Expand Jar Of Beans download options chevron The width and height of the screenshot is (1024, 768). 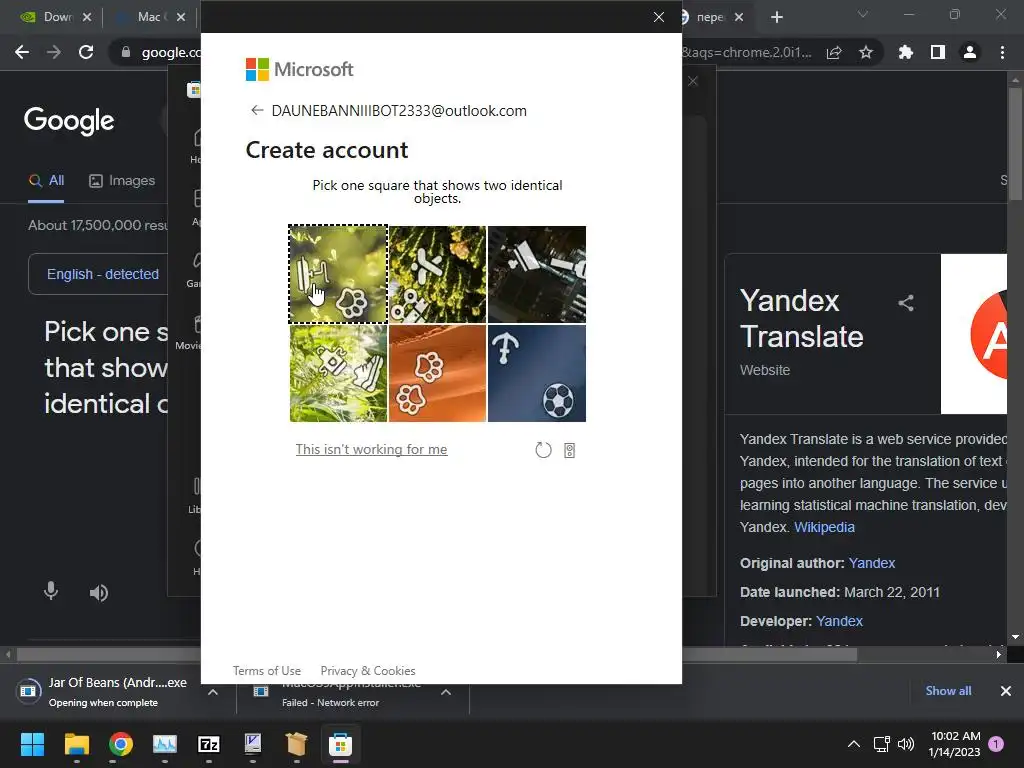[213, 692]
